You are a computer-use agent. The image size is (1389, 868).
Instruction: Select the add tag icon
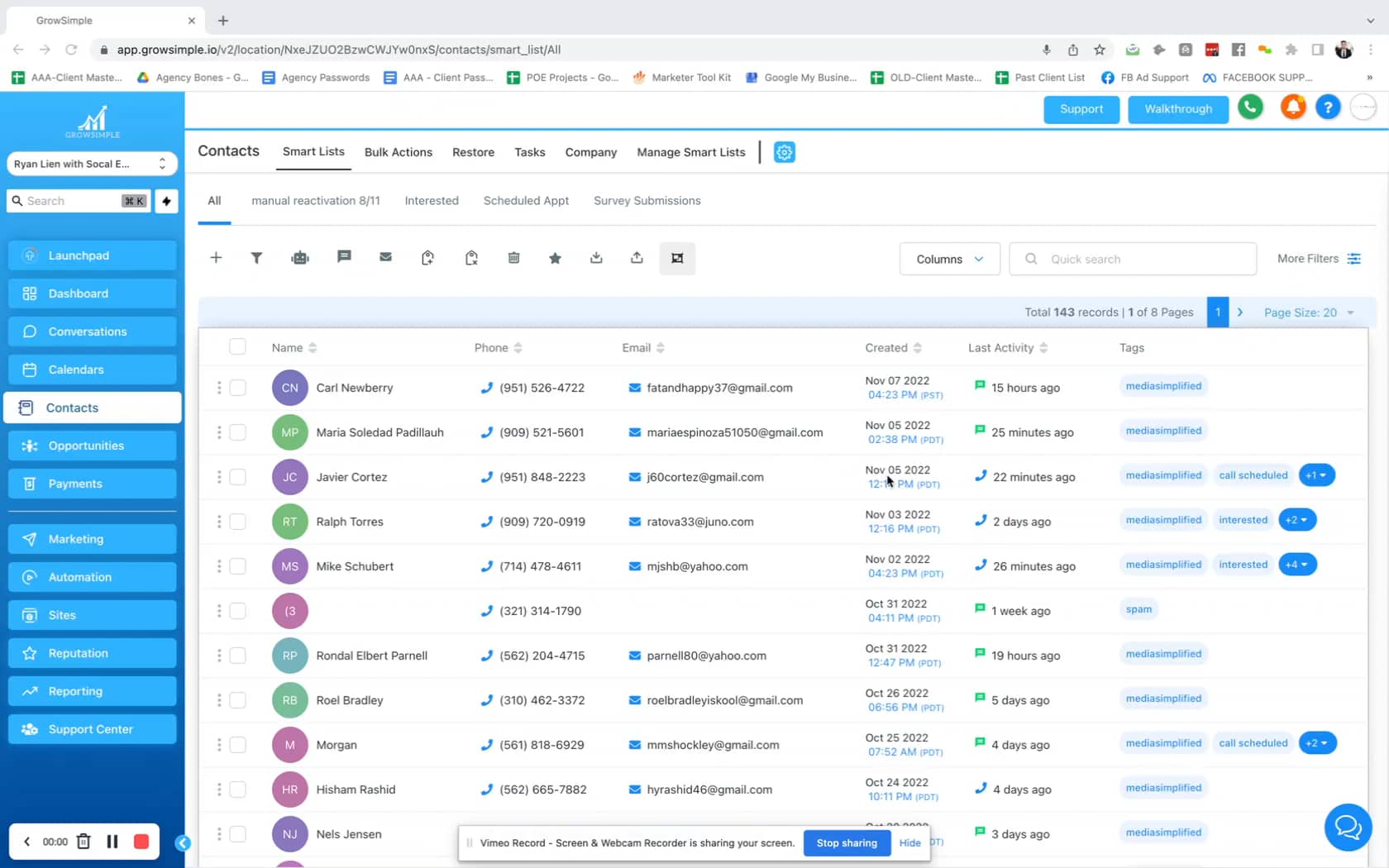427,258
